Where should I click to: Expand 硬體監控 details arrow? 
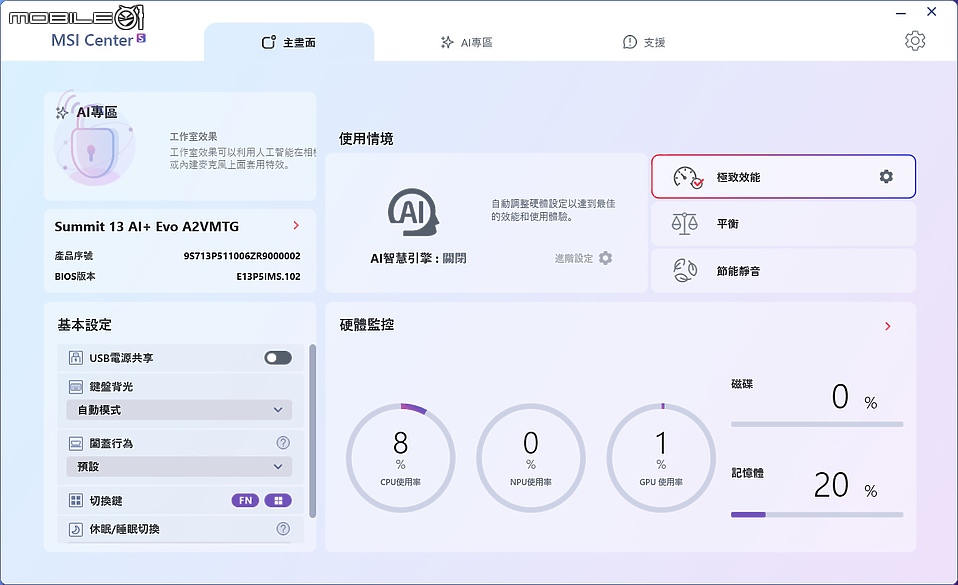tap(888, 326)
